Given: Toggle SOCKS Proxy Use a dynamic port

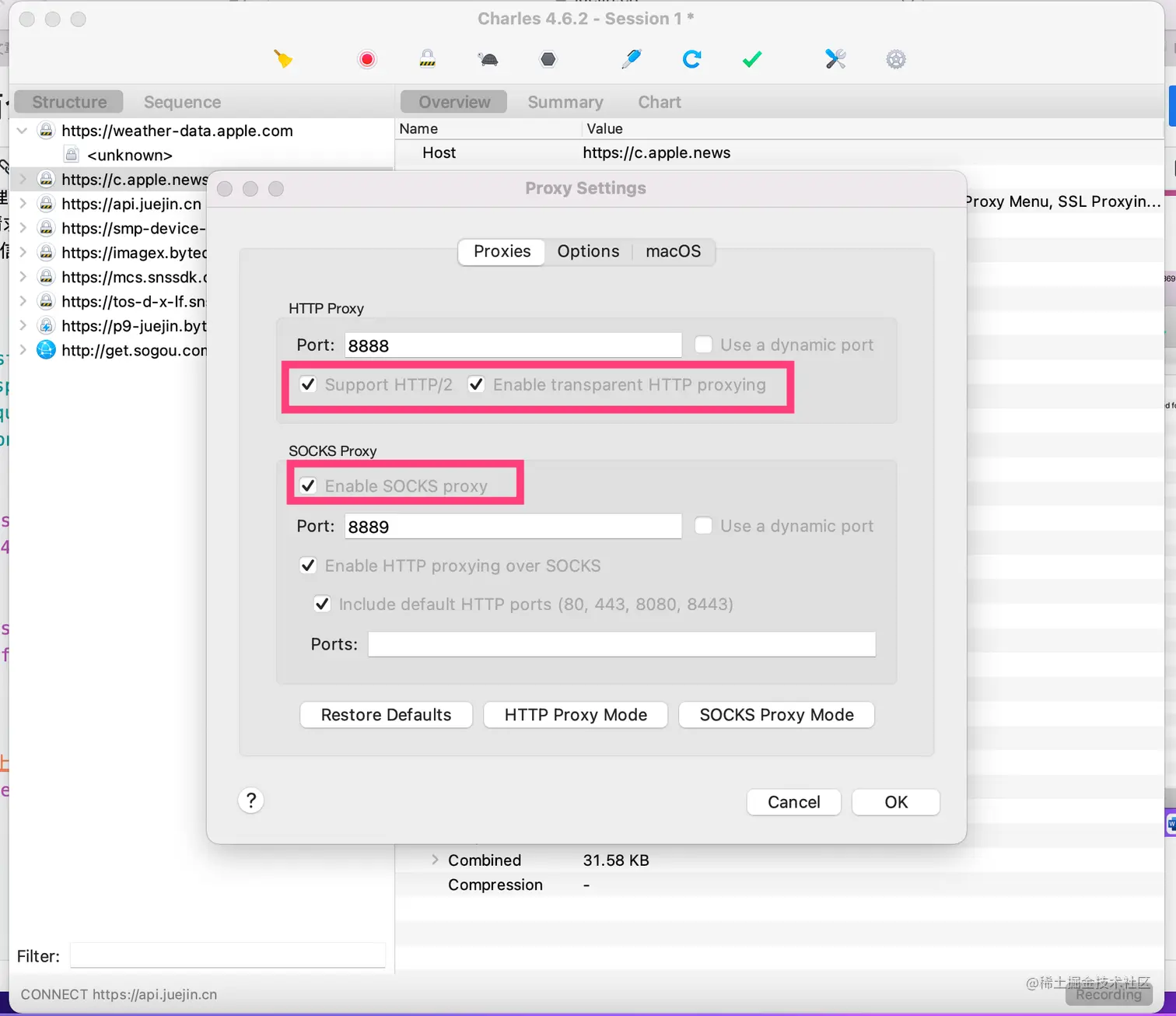Looking at the screenshot, I should tap(703, 526).
